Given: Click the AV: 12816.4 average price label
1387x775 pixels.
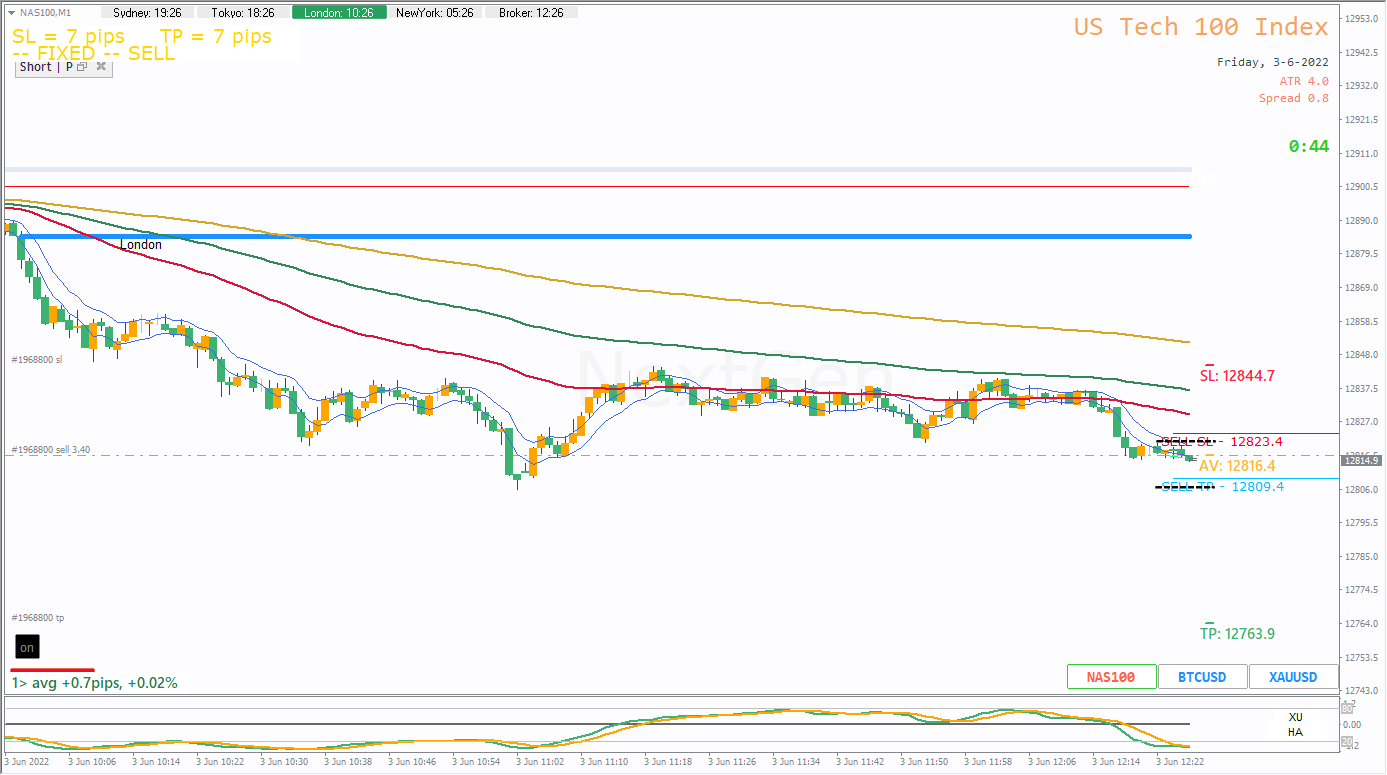Looking at the screenshot, I should pyautogui.click(x=1238, y=466).
